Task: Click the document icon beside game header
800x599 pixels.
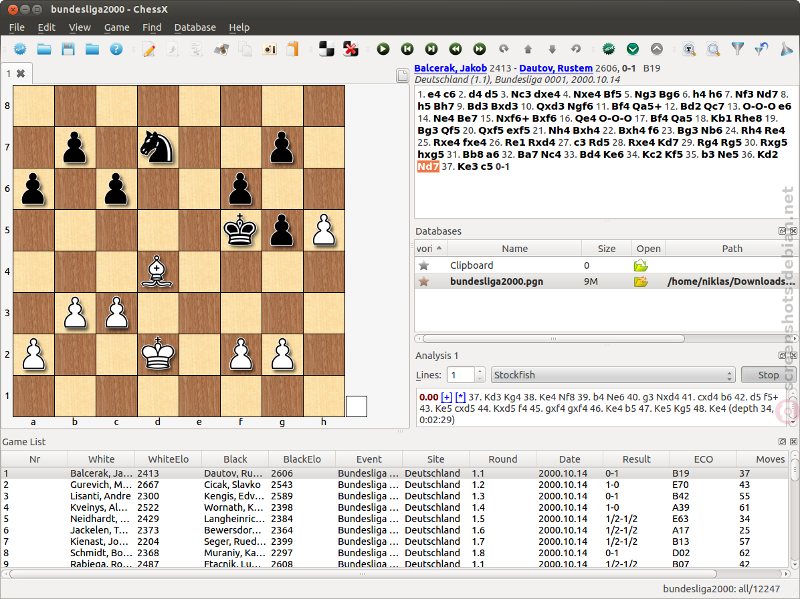Action: click(x=403, y=76)
